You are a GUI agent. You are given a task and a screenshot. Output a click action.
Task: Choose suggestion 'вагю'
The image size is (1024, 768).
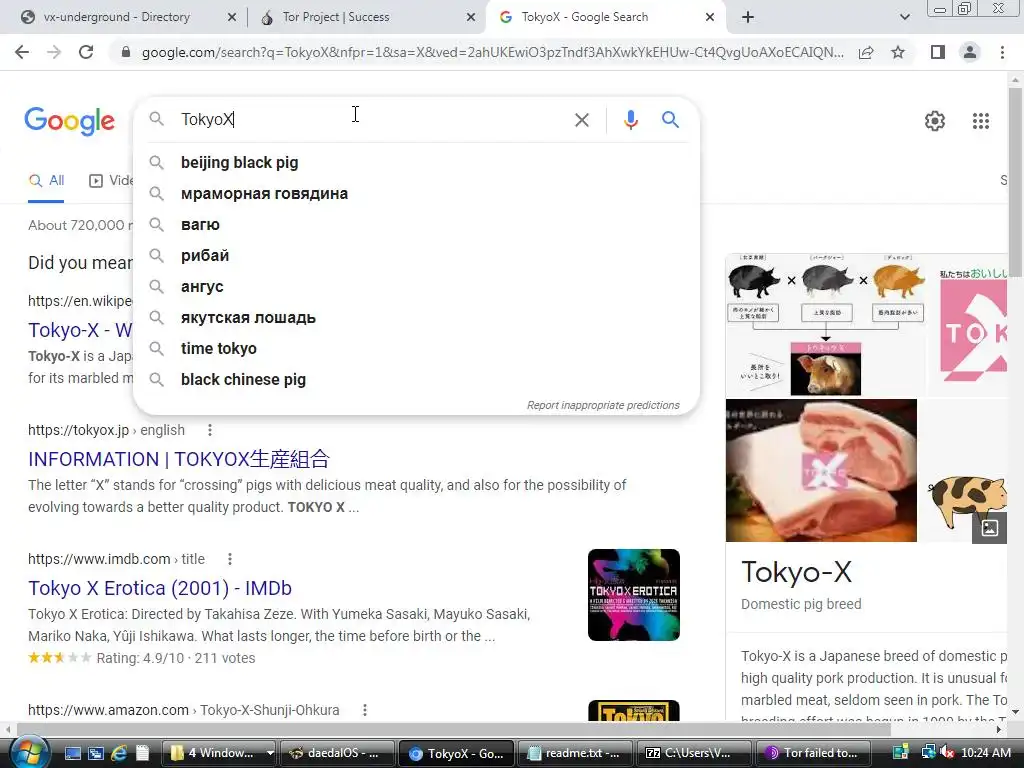[x=416, y=225]
